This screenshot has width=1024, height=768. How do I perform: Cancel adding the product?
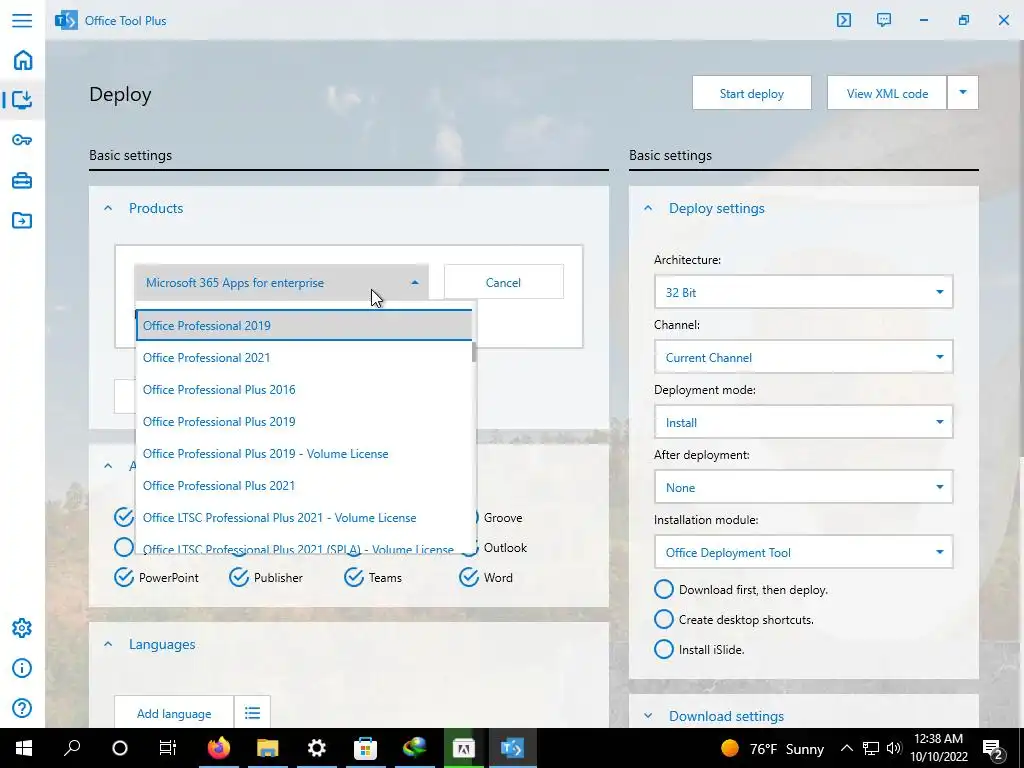pos(504,282)
